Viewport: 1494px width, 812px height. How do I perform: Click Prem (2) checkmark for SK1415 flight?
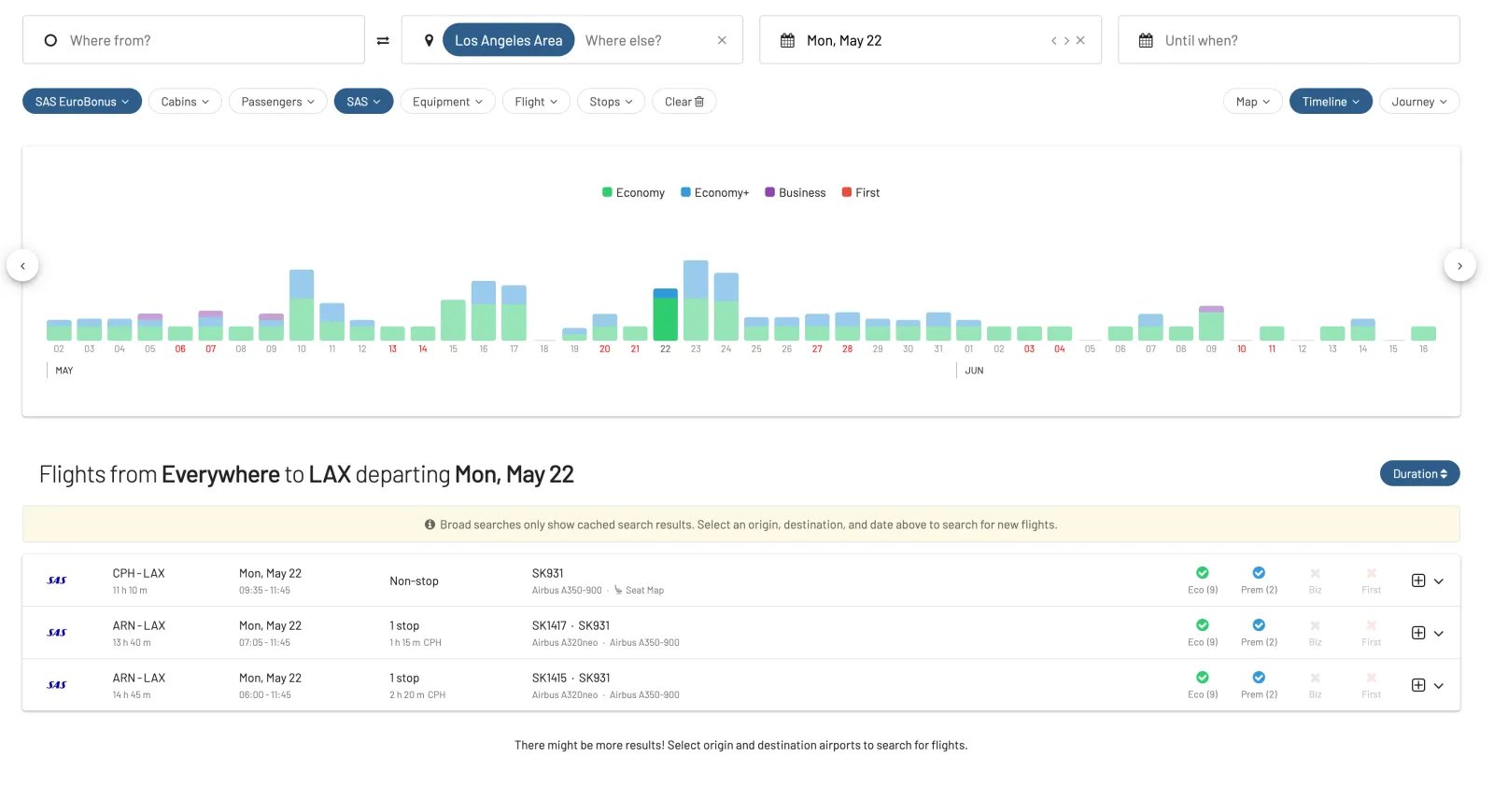pyautogui.click(x=1259, y=678)
